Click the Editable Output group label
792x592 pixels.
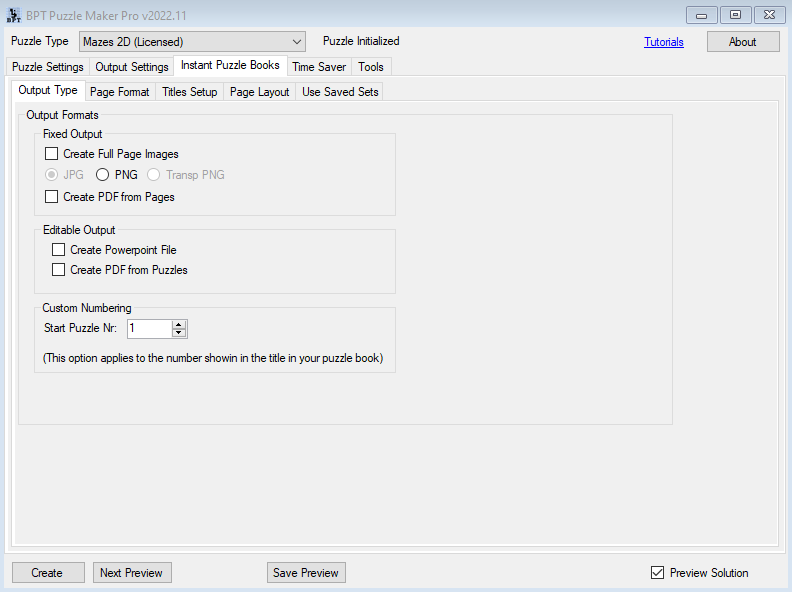click(x=79, y=230)
